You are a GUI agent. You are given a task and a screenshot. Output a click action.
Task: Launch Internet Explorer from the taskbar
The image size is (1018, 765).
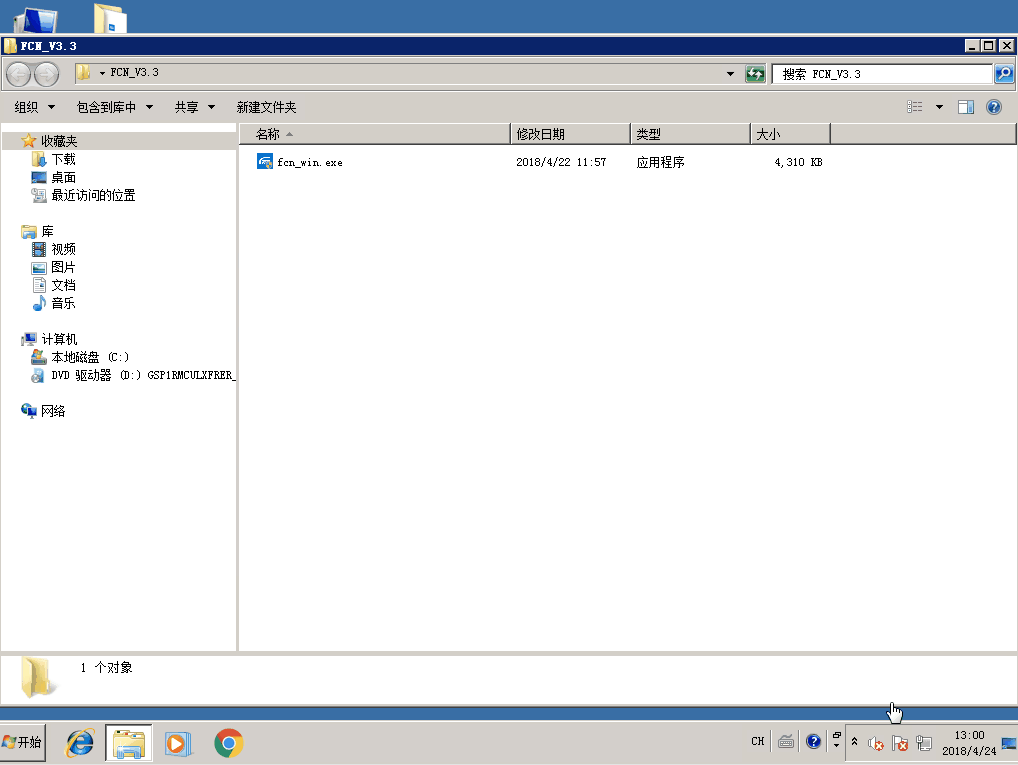80,743
